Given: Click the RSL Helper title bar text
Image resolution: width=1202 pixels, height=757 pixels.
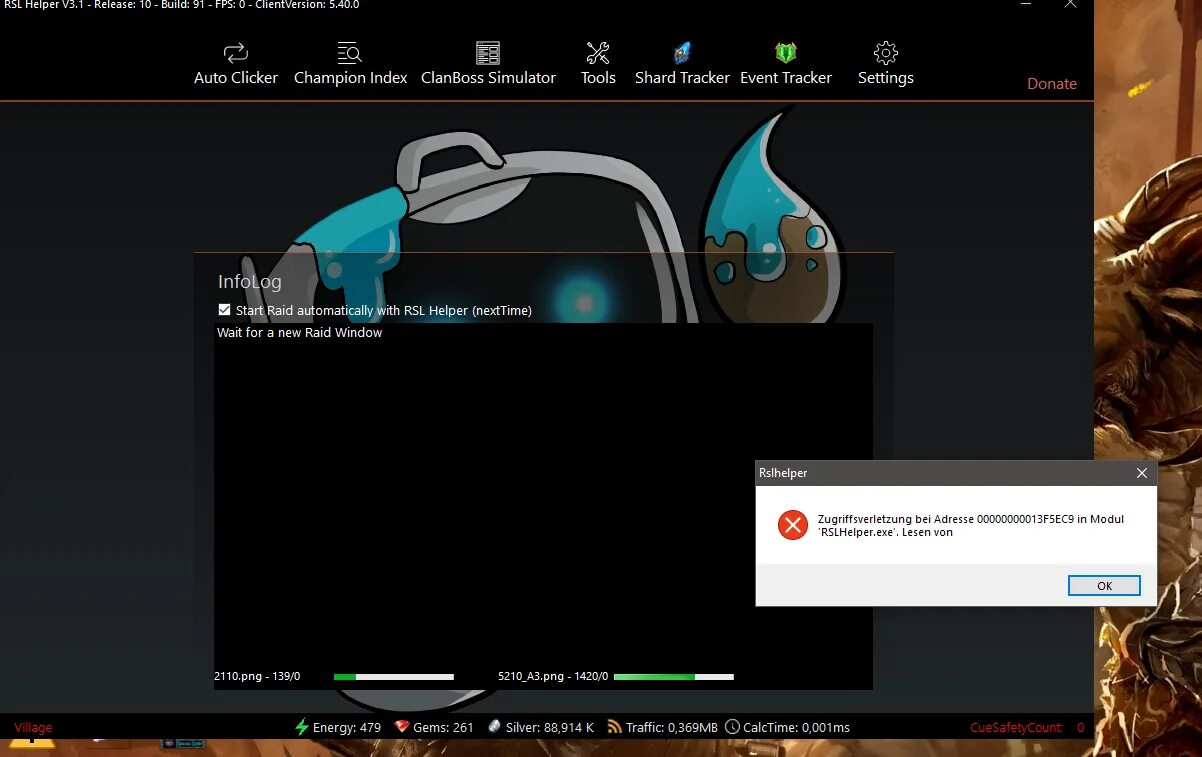Looking at the screenshot, I should click(x=181, y=5).
